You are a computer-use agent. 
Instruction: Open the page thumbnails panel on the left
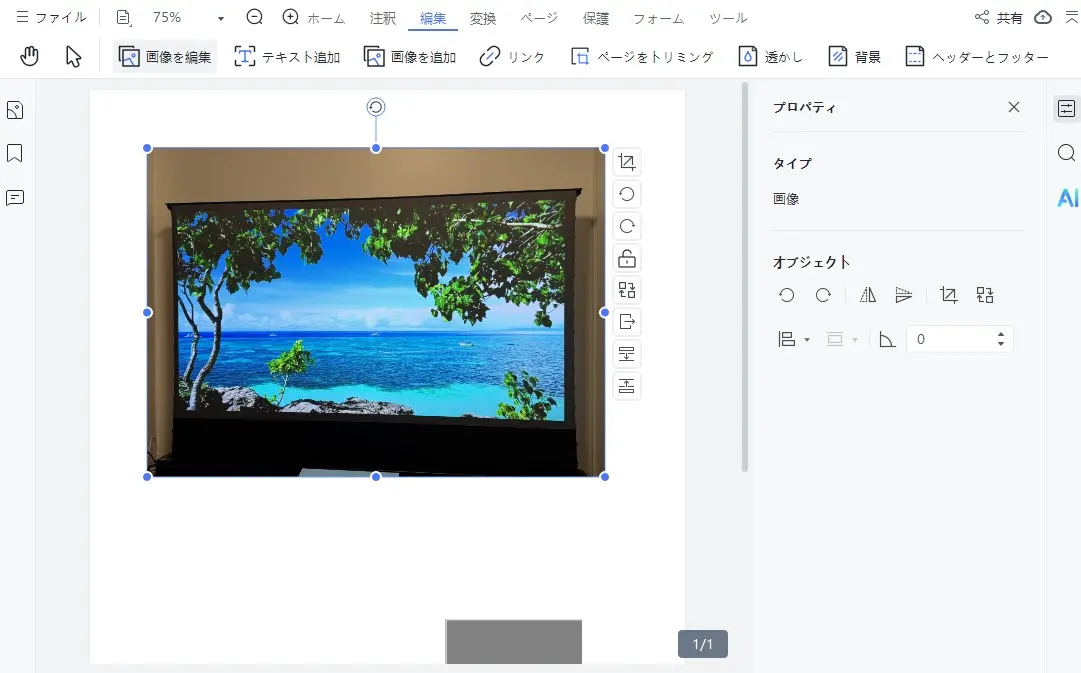(x=14, y=109)
